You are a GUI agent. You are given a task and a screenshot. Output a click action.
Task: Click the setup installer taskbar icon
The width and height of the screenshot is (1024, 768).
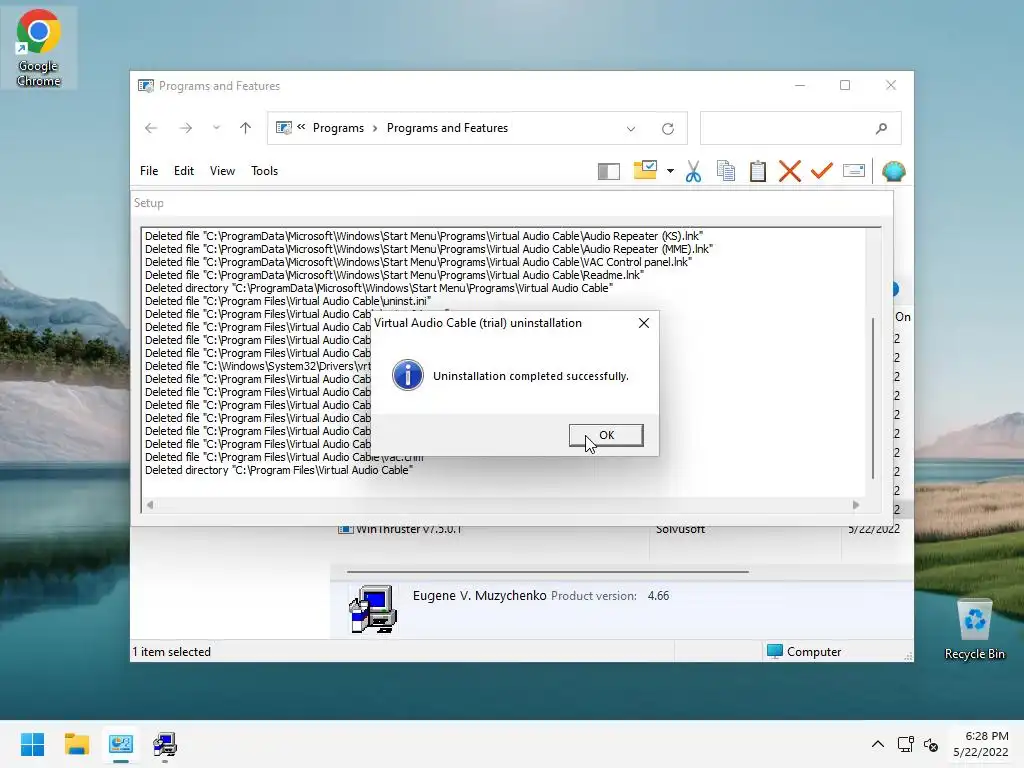point(165,744)
